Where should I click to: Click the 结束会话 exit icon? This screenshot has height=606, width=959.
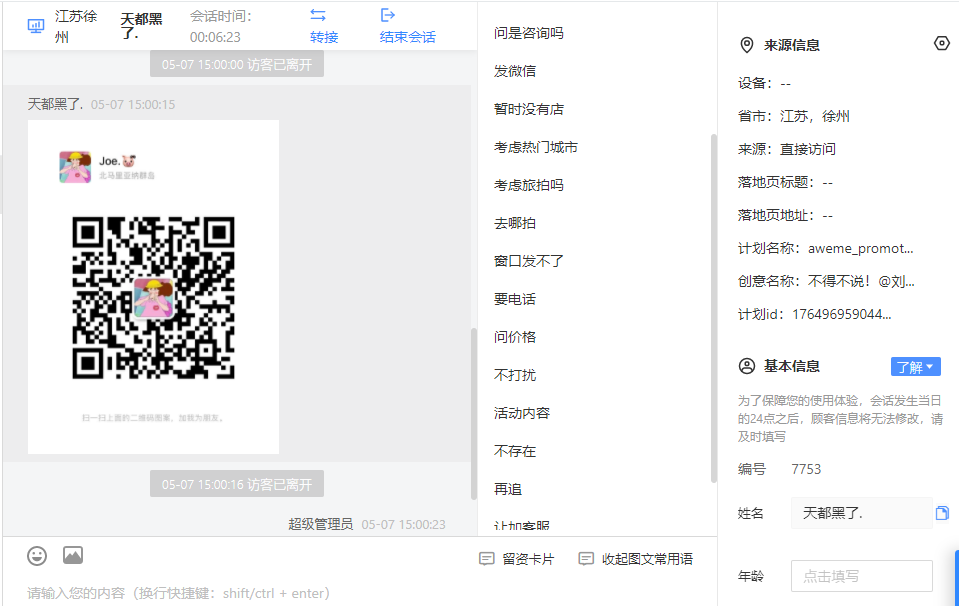click(x=388, y=15)
